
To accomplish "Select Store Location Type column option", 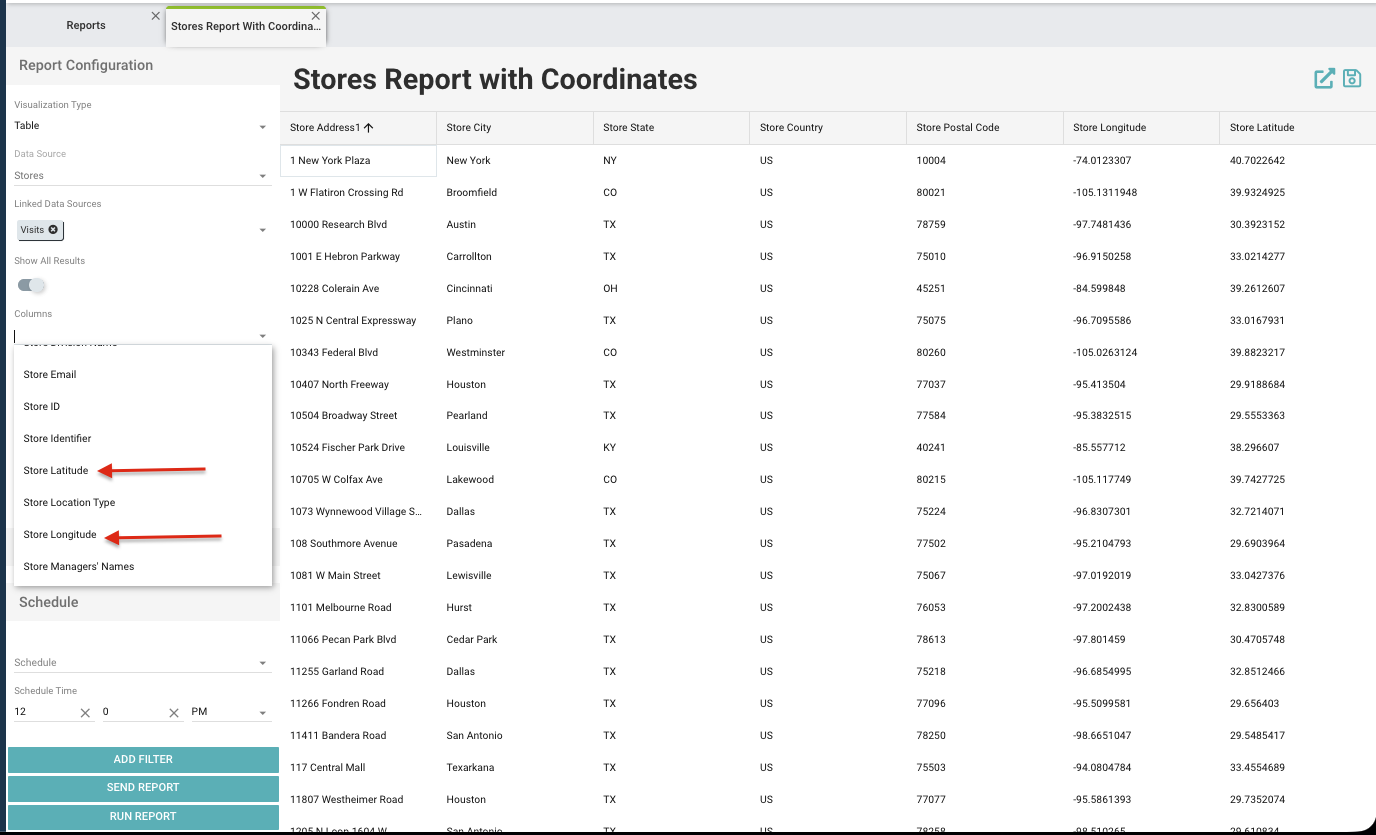I will [x=143, y=503].
